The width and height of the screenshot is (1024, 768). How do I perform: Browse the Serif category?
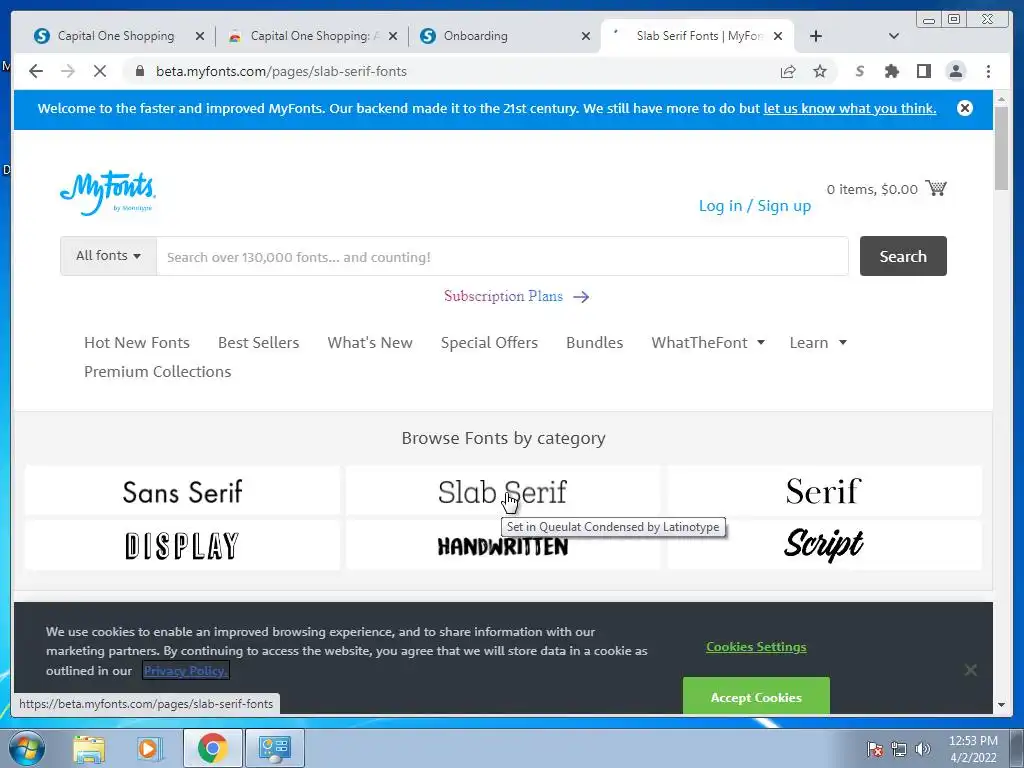tap(824, 491)
